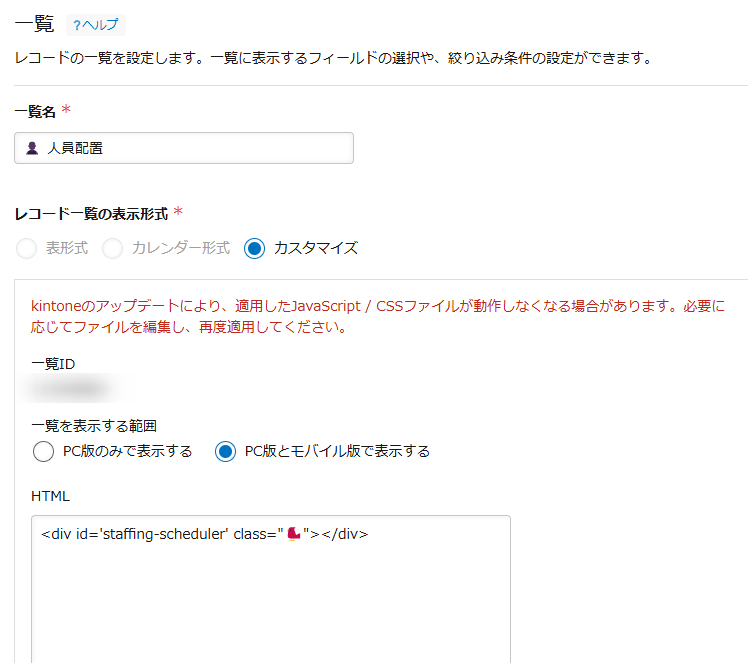The height and width of the screenshot is (663, 748).
Task: Click the 一覧 page heading
Action: (34, 23)
